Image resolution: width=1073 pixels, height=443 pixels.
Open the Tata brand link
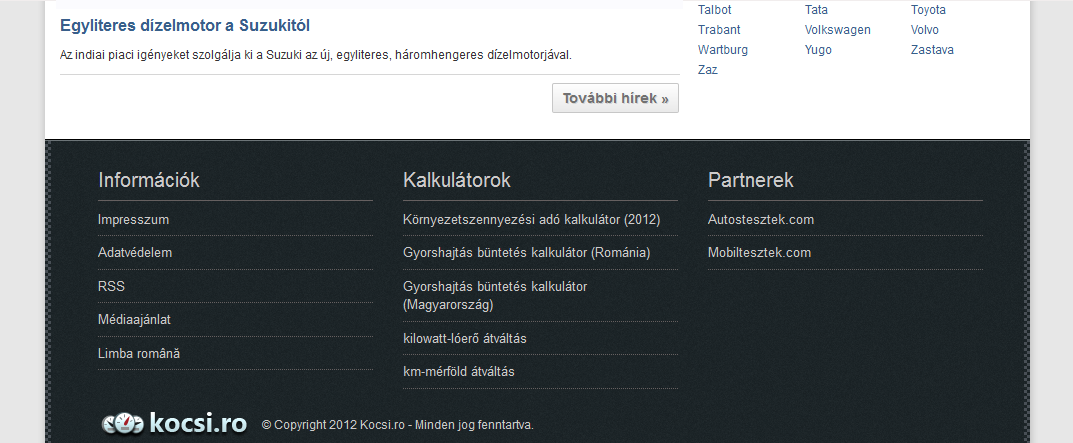(816, 10)
